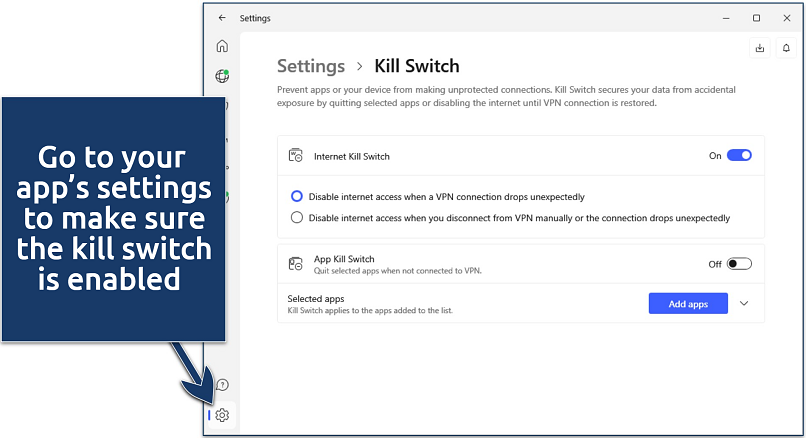Click the App Kill Switch row icon
This screenshot has height=438, width=806.
(296, 264)
